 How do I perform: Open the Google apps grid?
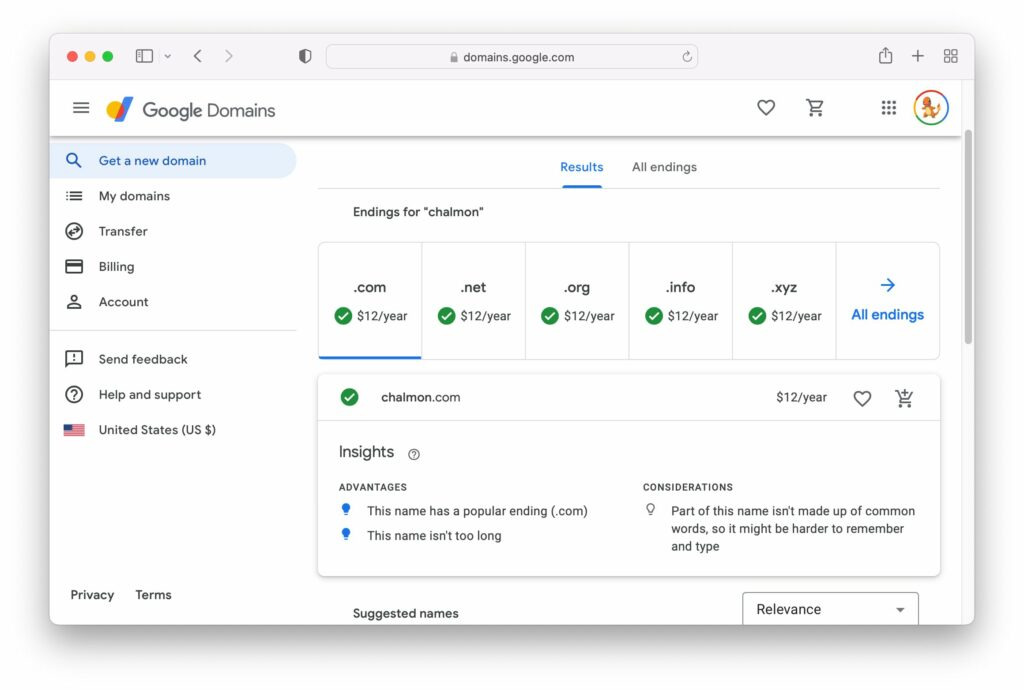click(x=888, y=108)
